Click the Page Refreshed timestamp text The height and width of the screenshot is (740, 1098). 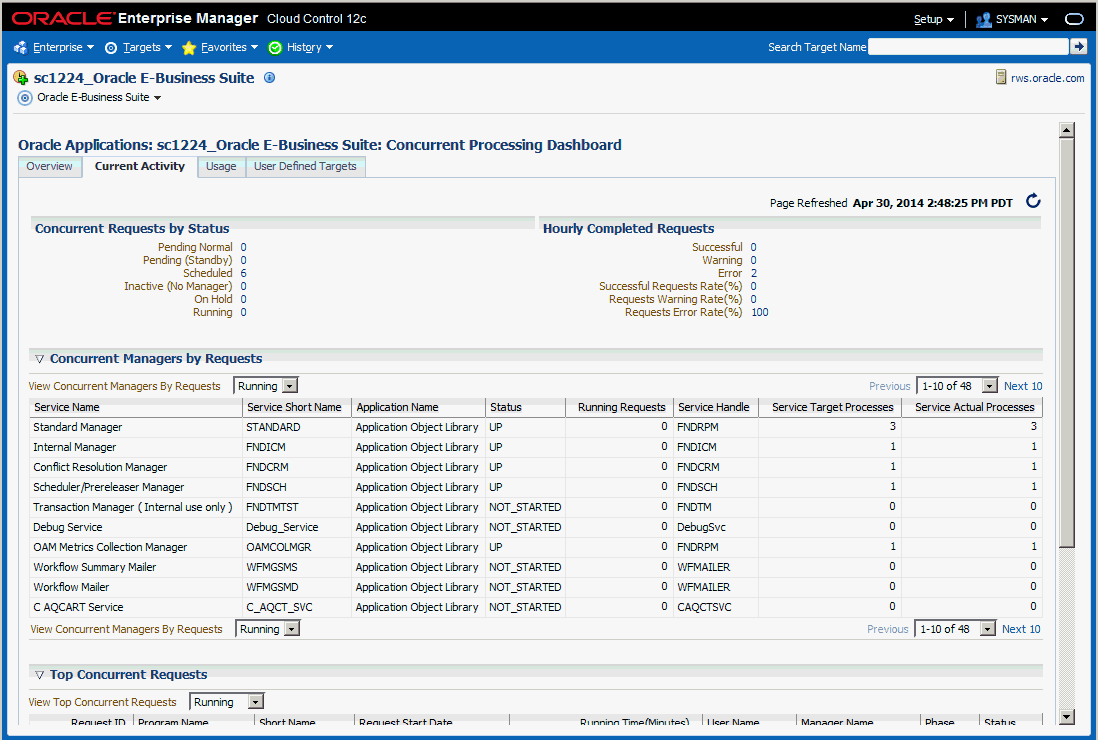933,203
